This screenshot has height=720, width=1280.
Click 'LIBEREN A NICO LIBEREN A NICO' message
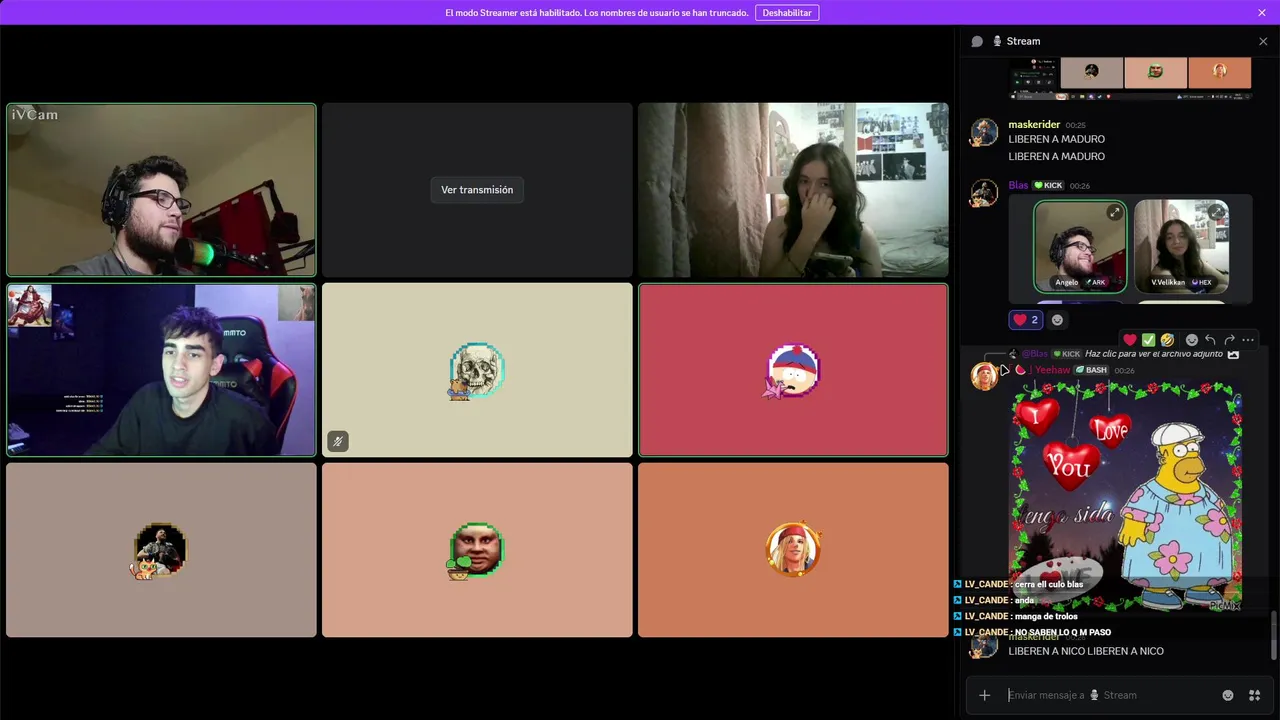[x=1086, y=651]
